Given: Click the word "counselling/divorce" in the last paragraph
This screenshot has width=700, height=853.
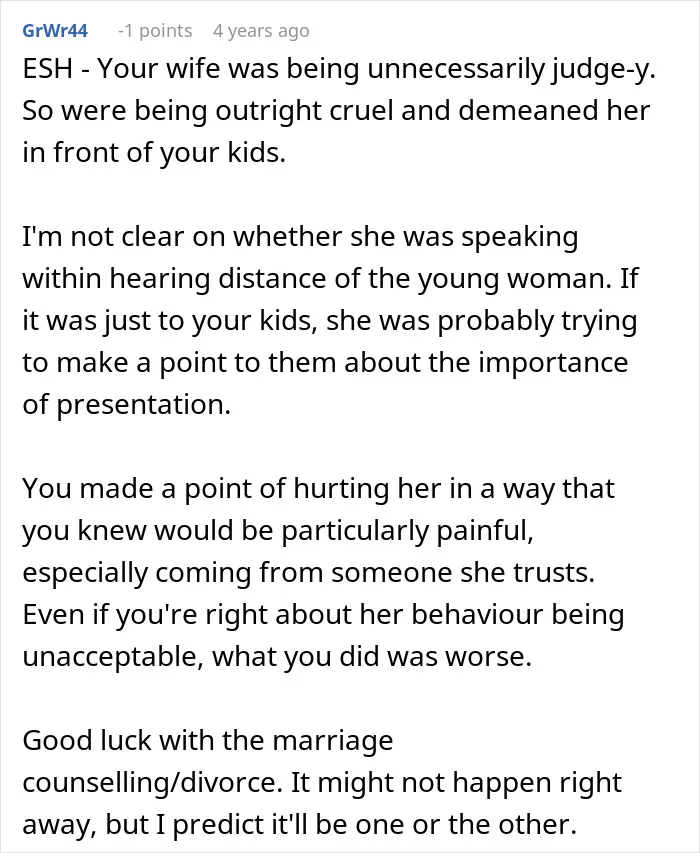Looking at the screenshot, I should (x=152, y=783).
